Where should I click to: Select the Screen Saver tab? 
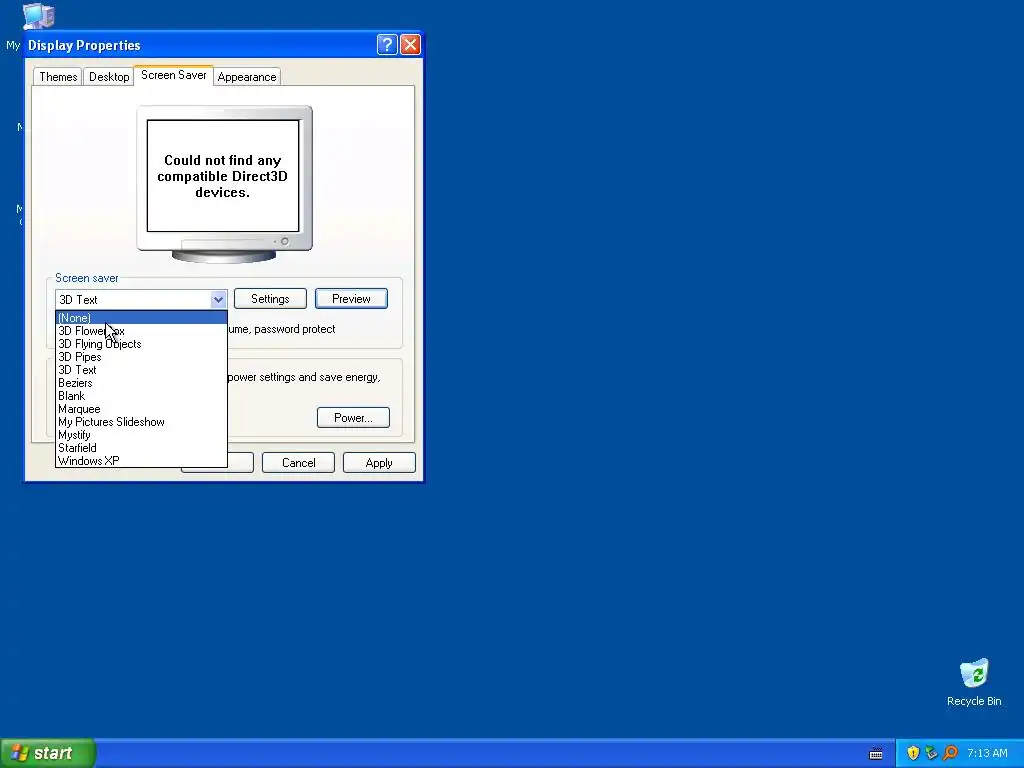click(x=174, y=75)
